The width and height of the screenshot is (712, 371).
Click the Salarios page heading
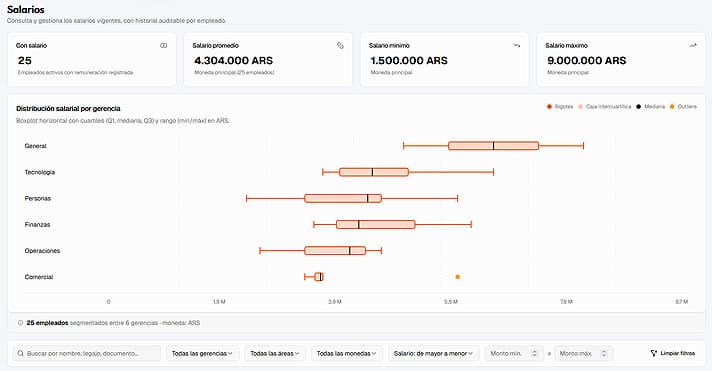(26, 10)
